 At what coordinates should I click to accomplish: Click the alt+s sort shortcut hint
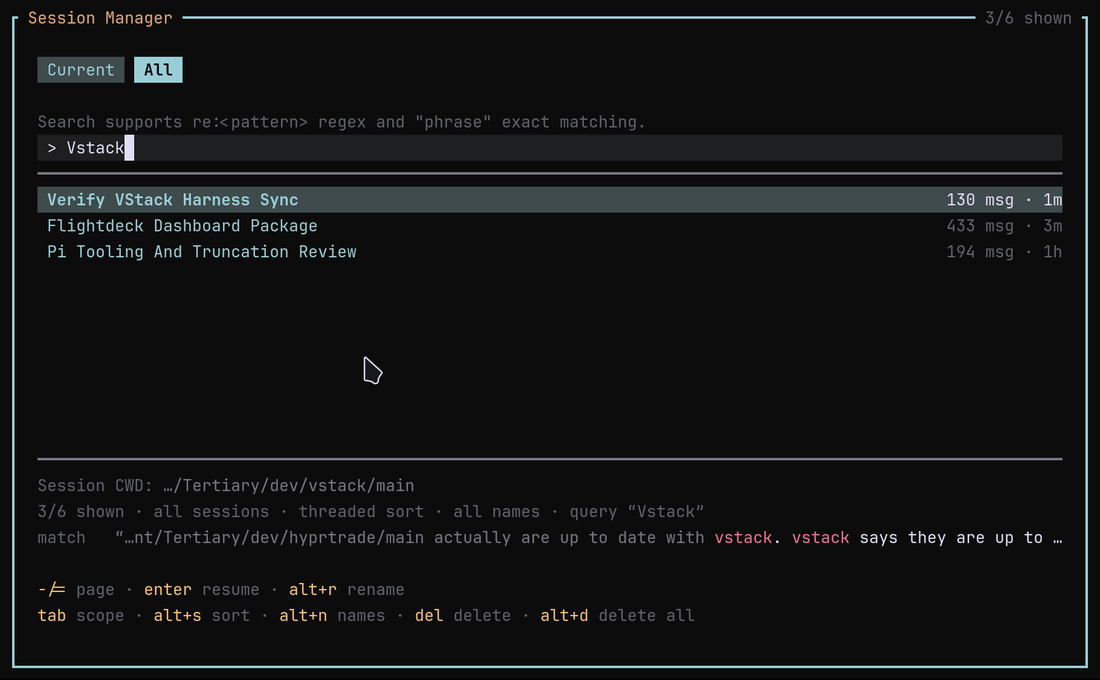tap(201, 615)
